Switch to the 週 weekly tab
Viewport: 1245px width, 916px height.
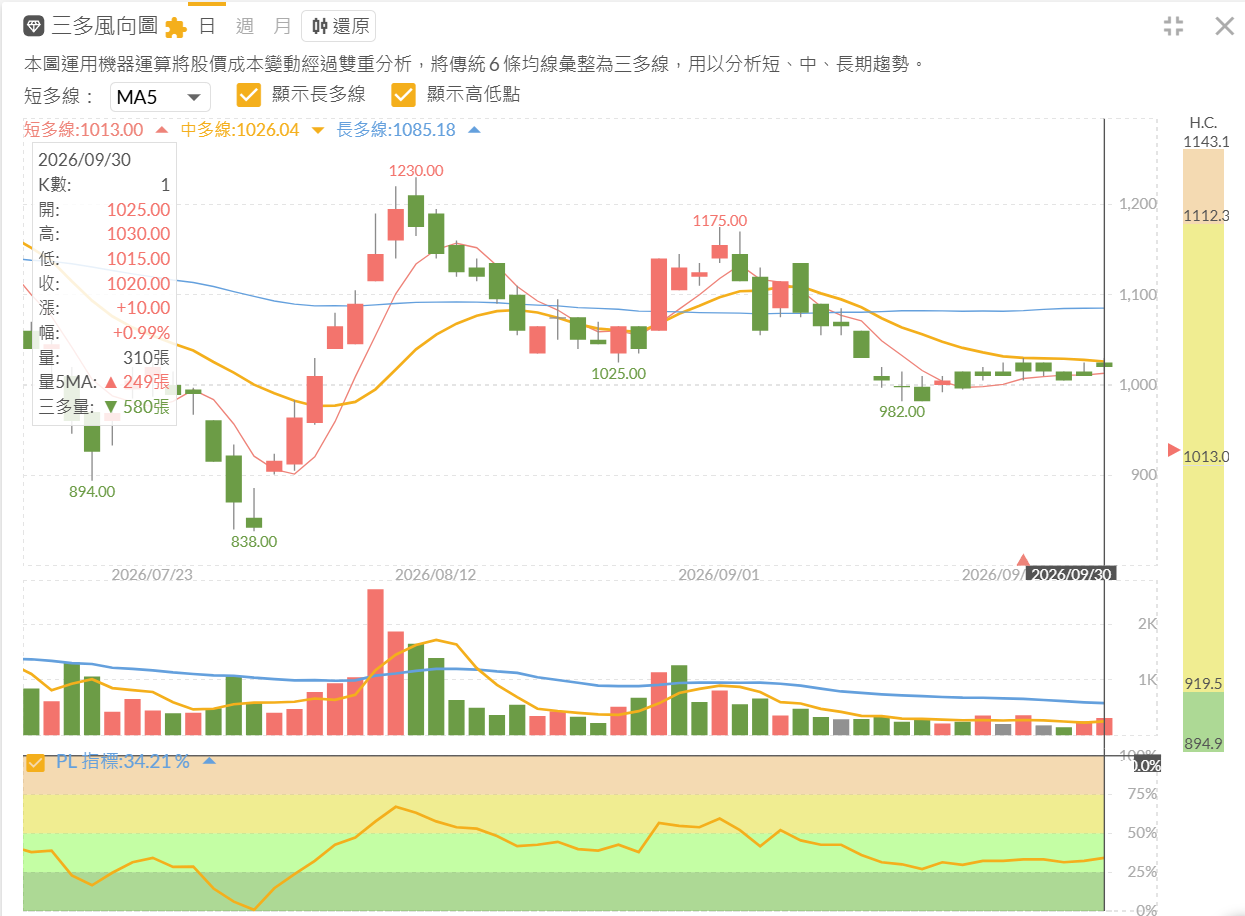point(245,26)
